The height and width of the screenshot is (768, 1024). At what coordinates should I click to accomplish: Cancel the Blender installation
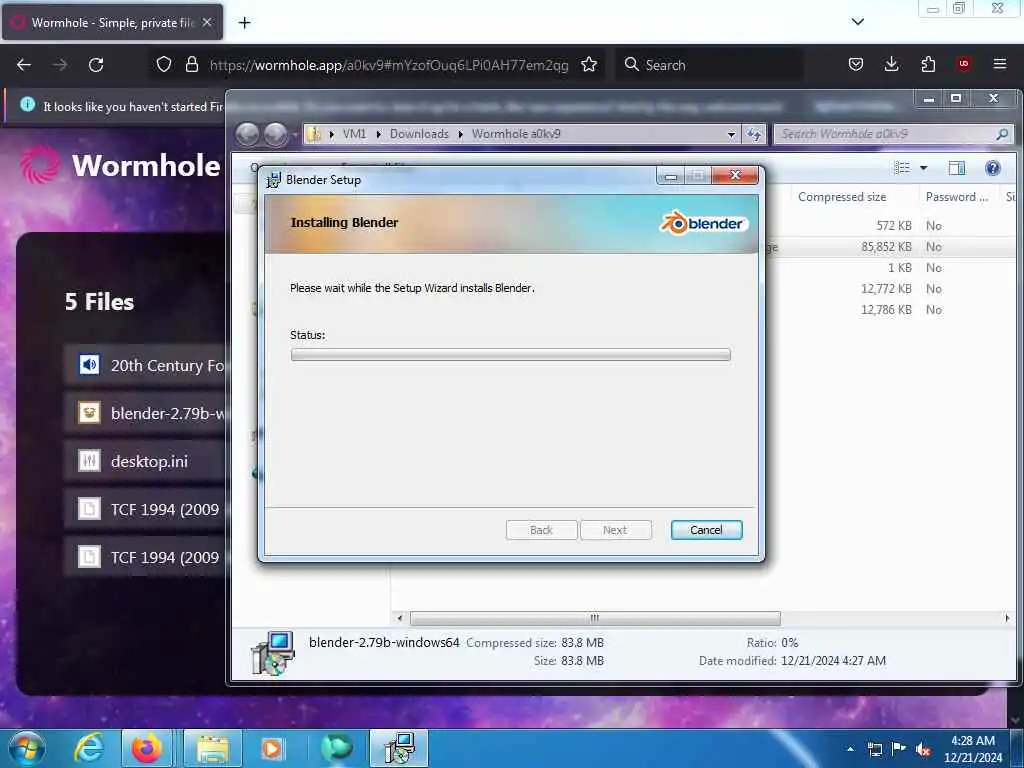706,530
